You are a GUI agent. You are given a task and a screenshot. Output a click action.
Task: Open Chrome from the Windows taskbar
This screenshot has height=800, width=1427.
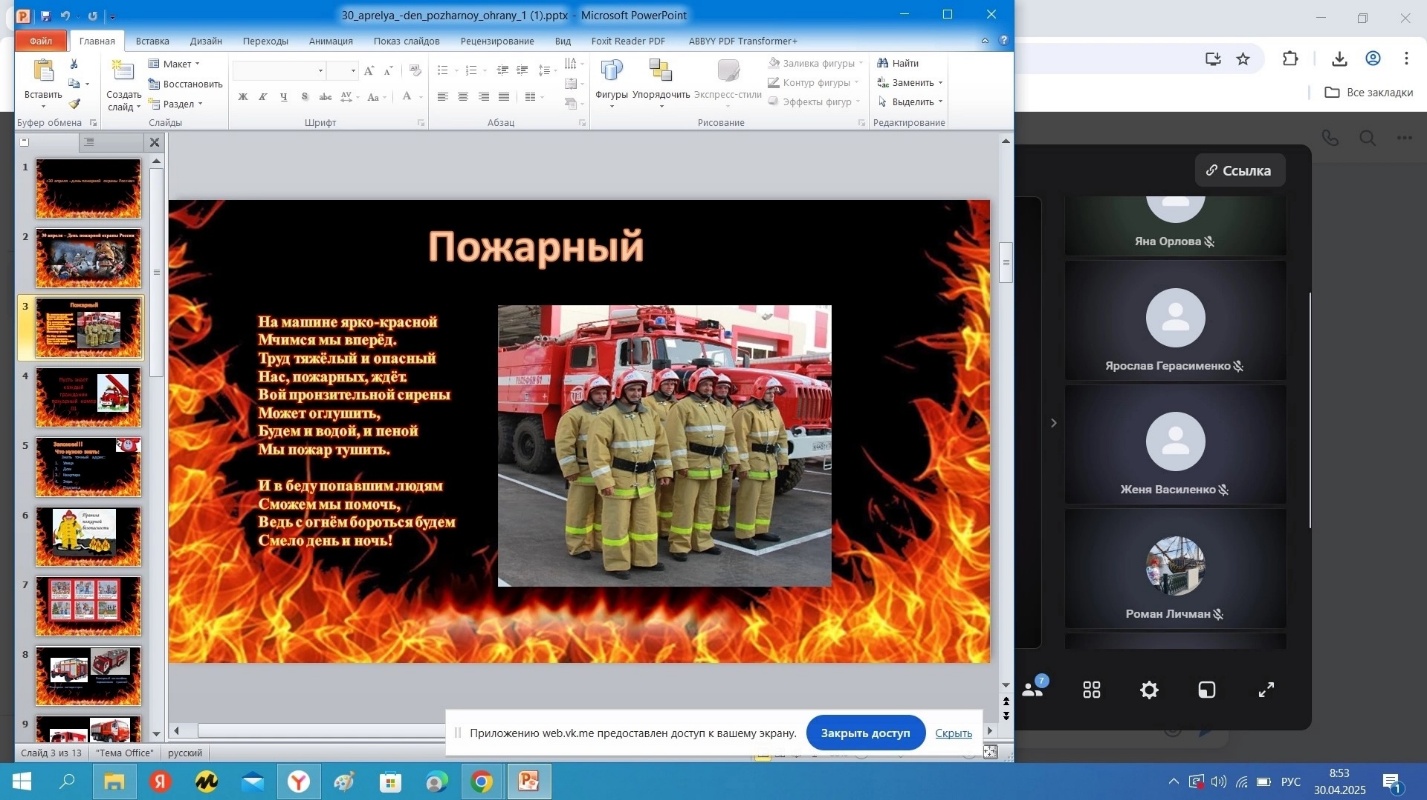pos(482,782)
